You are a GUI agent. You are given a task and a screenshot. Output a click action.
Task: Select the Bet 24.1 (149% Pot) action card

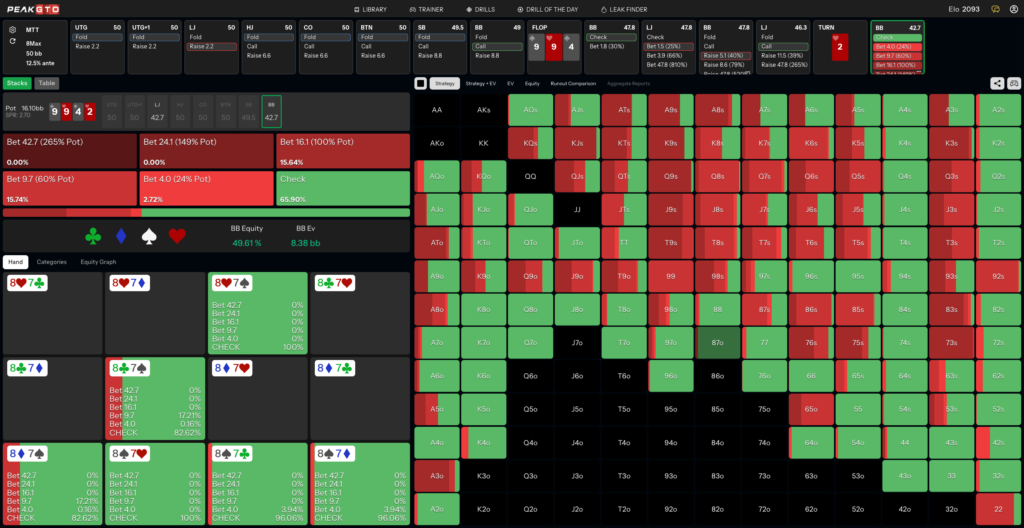point(206,151)
